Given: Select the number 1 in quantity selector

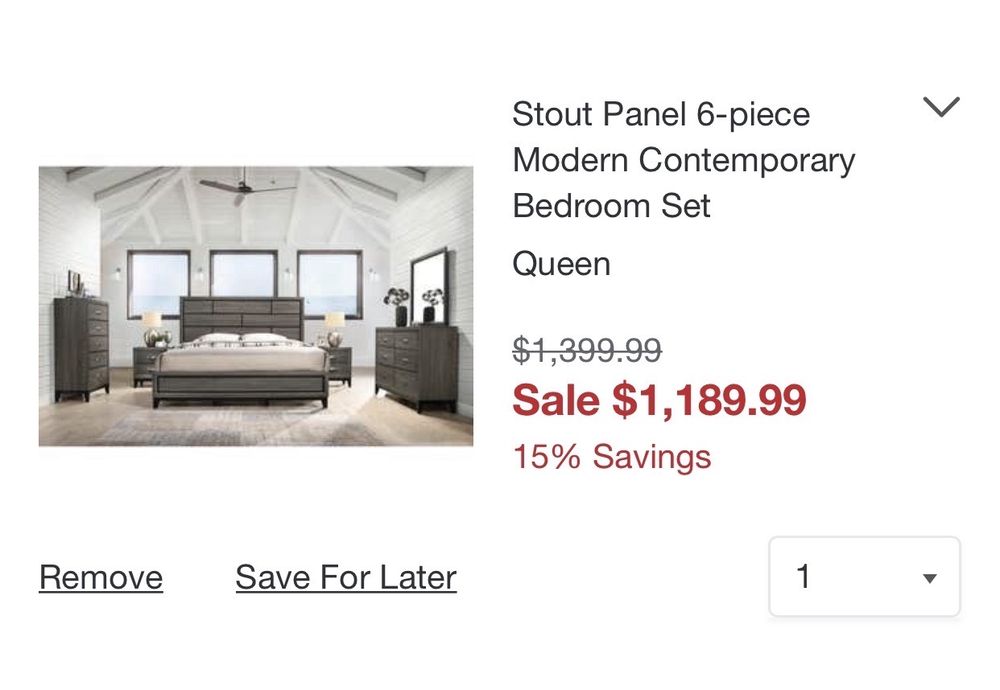Looking at the screenshot, I should [x=804, y=577].
